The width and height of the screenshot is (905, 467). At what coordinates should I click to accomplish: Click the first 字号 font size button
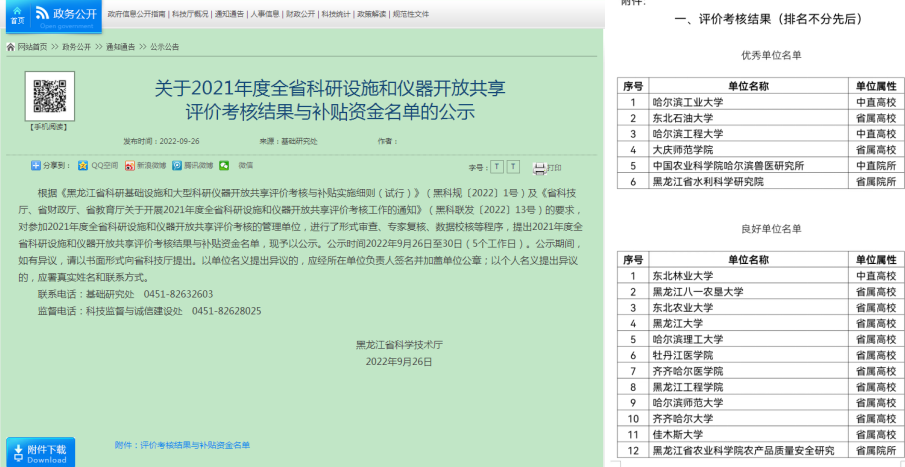[x=497, y=166]
